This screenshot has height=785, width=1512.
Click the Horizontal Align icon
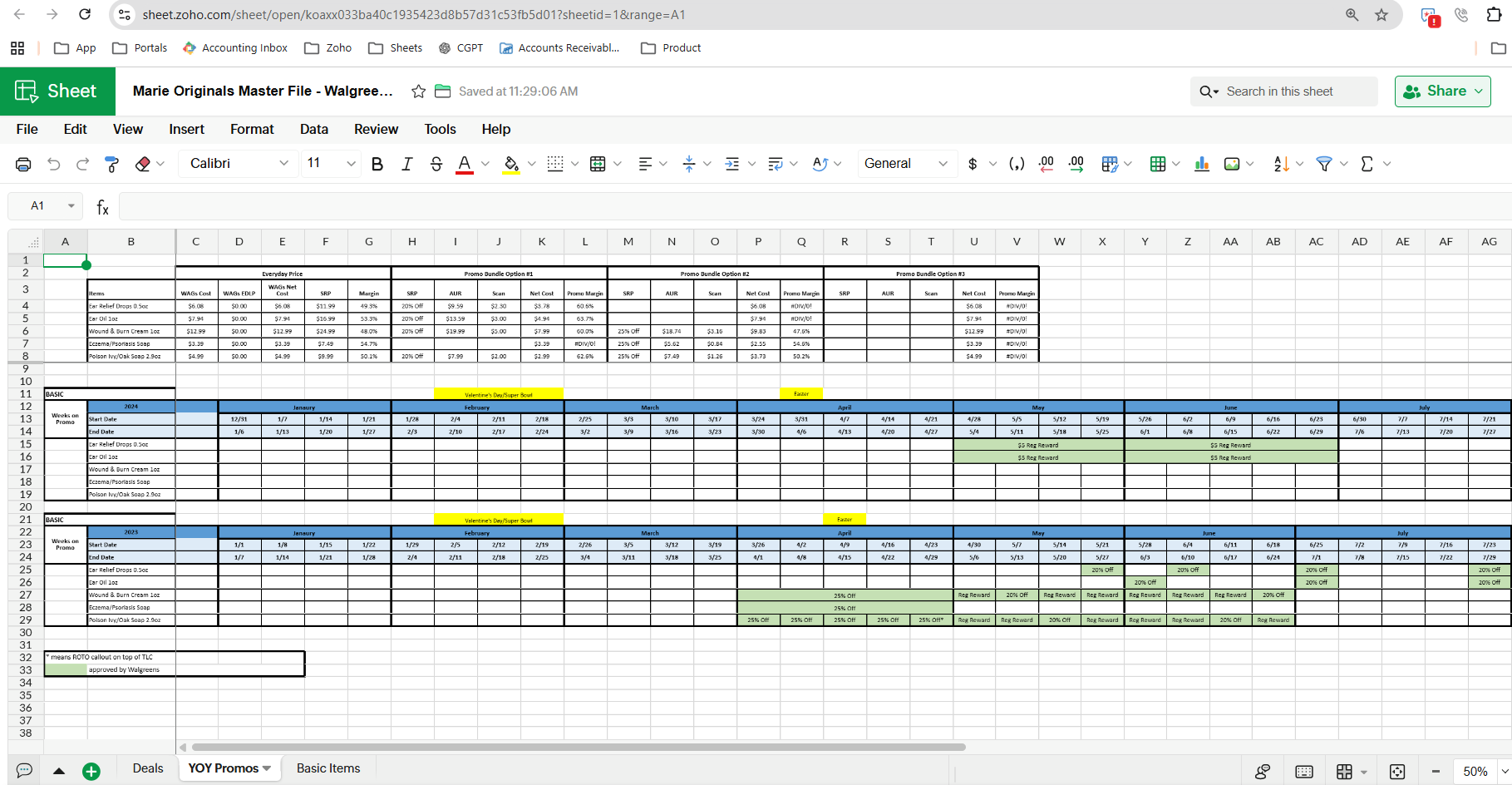click(x=645, y=164)
